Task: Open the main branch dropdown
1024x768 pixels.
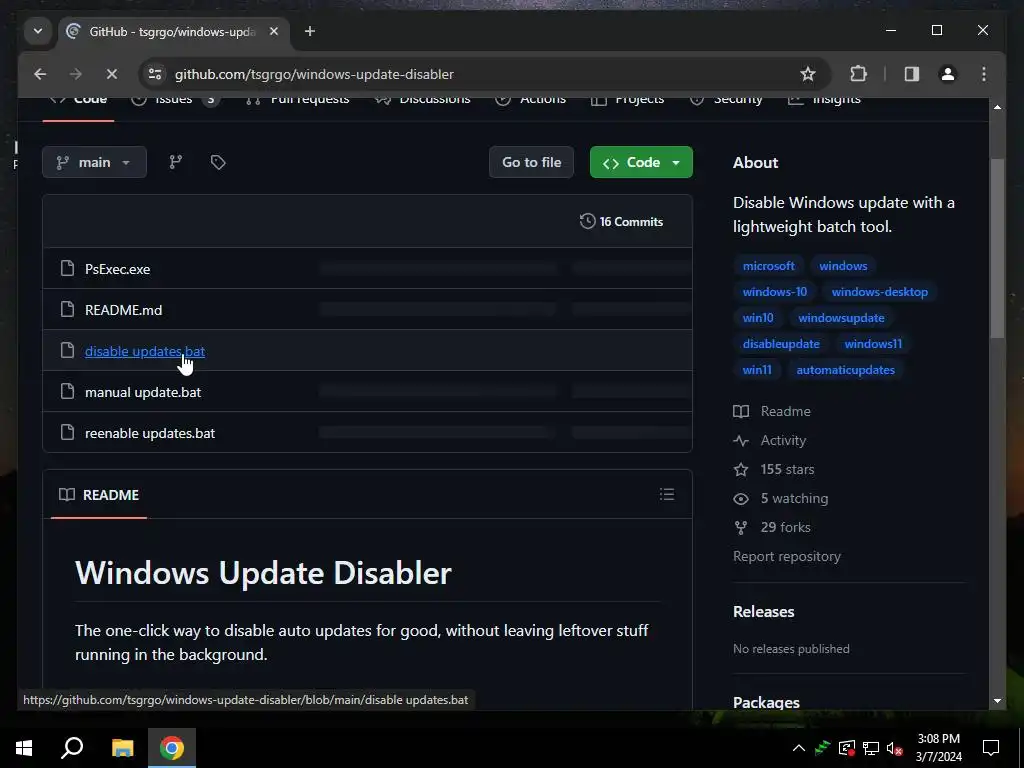Action: 94,162
